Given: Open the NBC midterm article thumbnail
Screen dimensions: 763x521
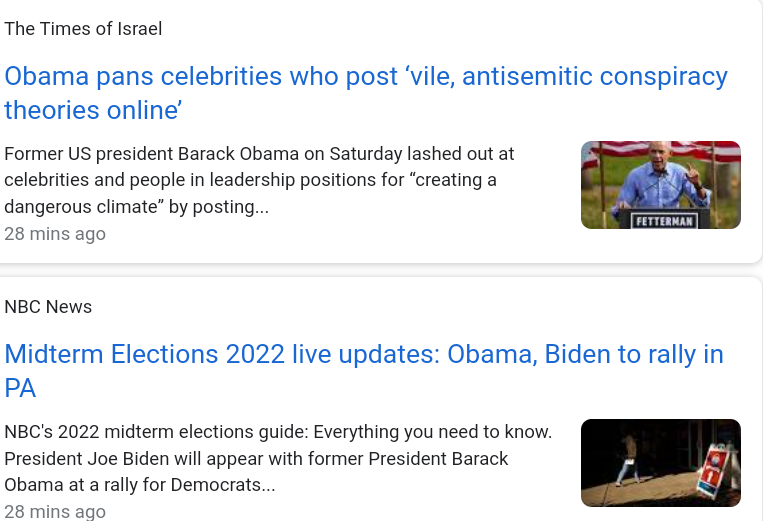Looking at the screenshot, I should (x=660, y=463).
